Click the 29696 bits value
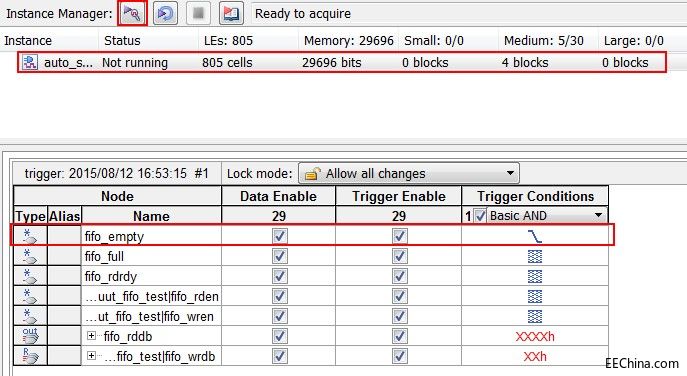This screenshot has width=687, height=376. click(x=332, y=63)
